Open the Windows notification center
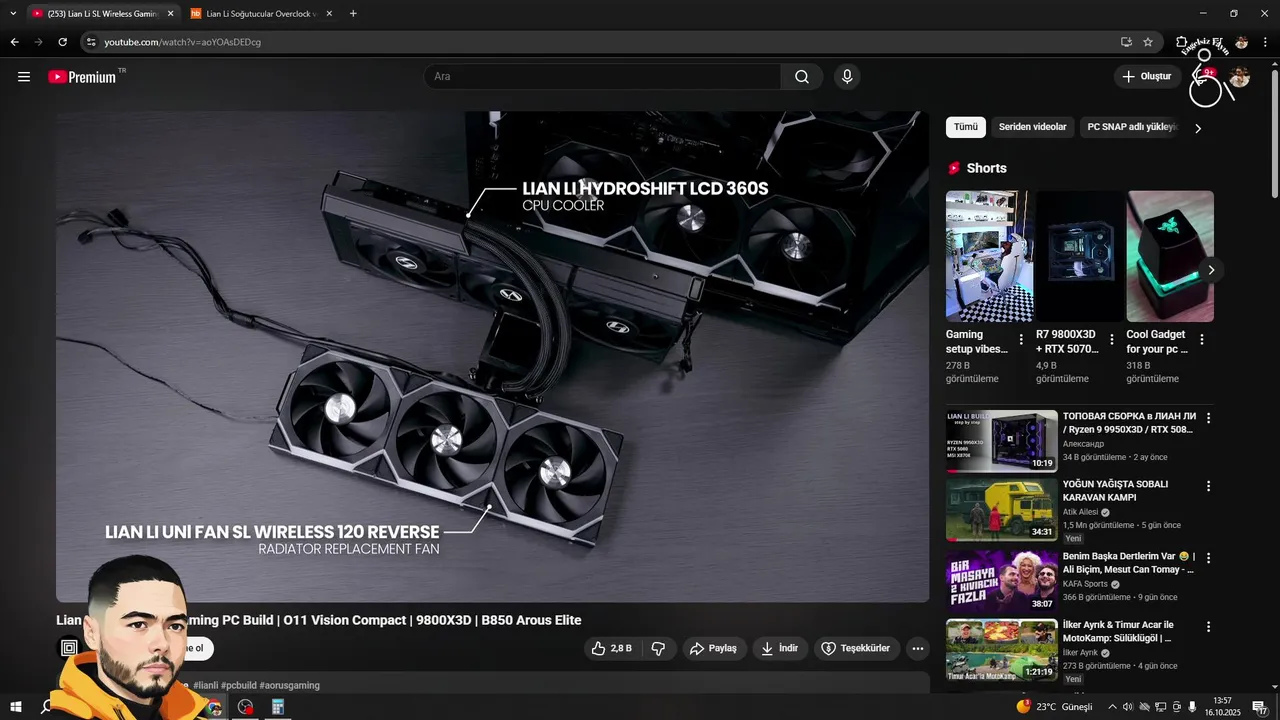 click(1260, 707)
